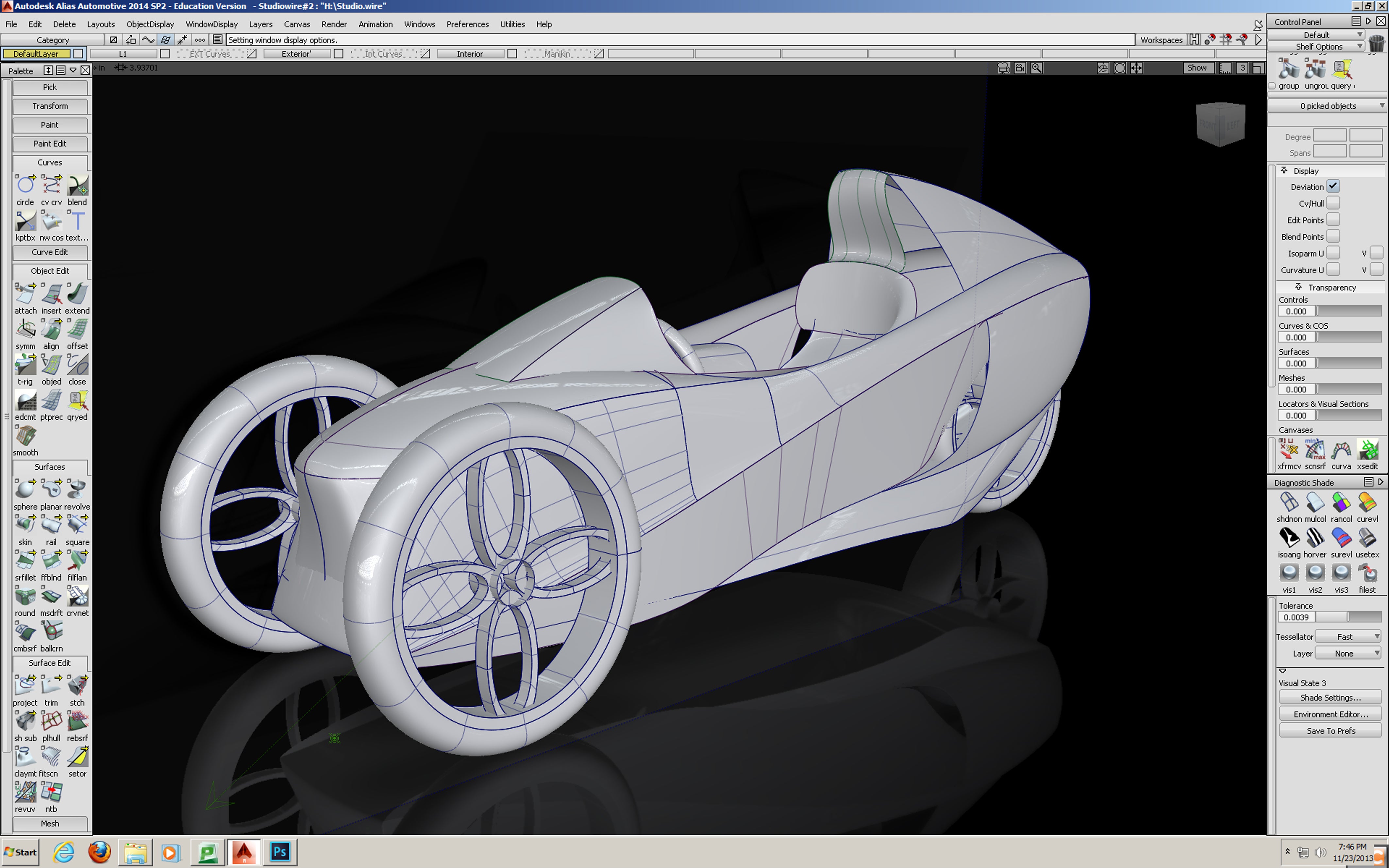Pick the symm symmetry tool

25,330
